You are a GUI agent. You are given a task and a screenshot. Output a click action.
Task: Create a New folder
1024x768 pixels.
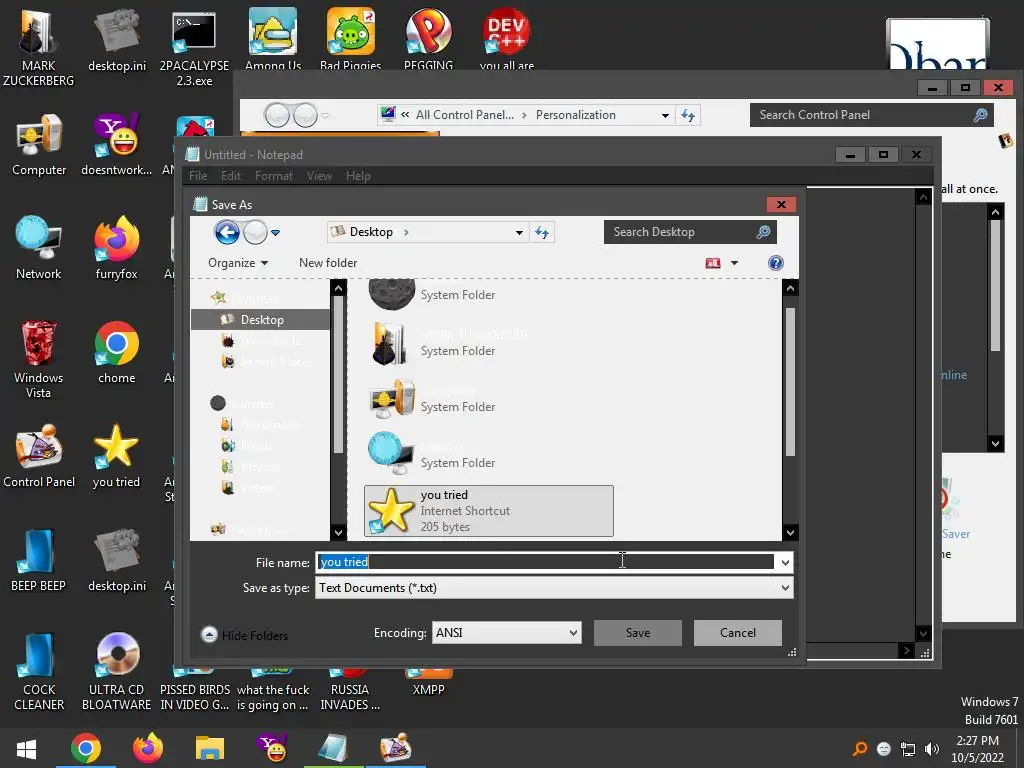click(328, 263)
